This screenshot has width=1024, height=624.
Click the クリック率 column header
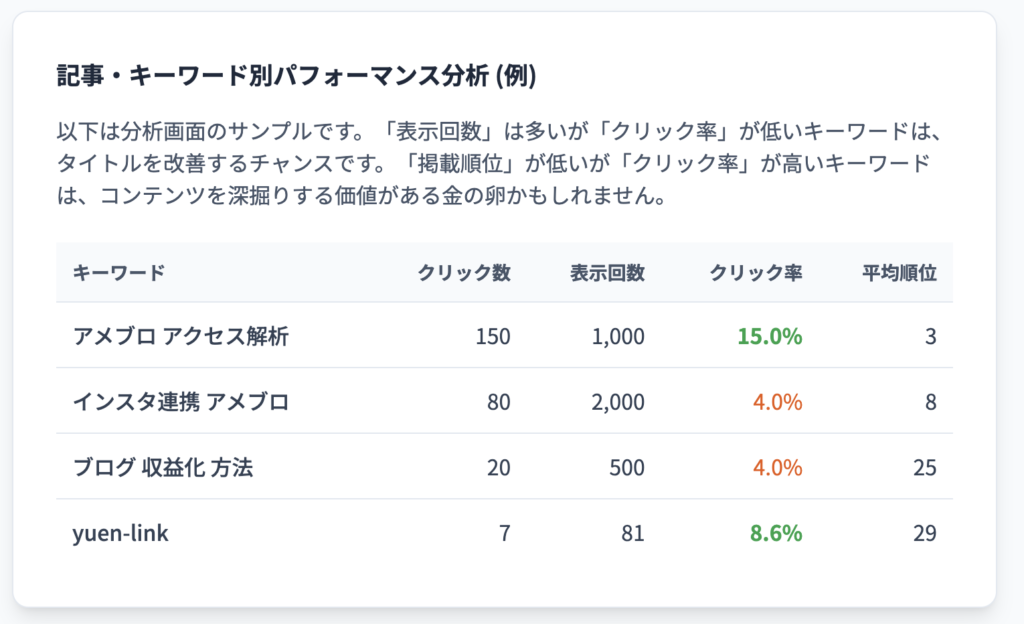point(755,273)
